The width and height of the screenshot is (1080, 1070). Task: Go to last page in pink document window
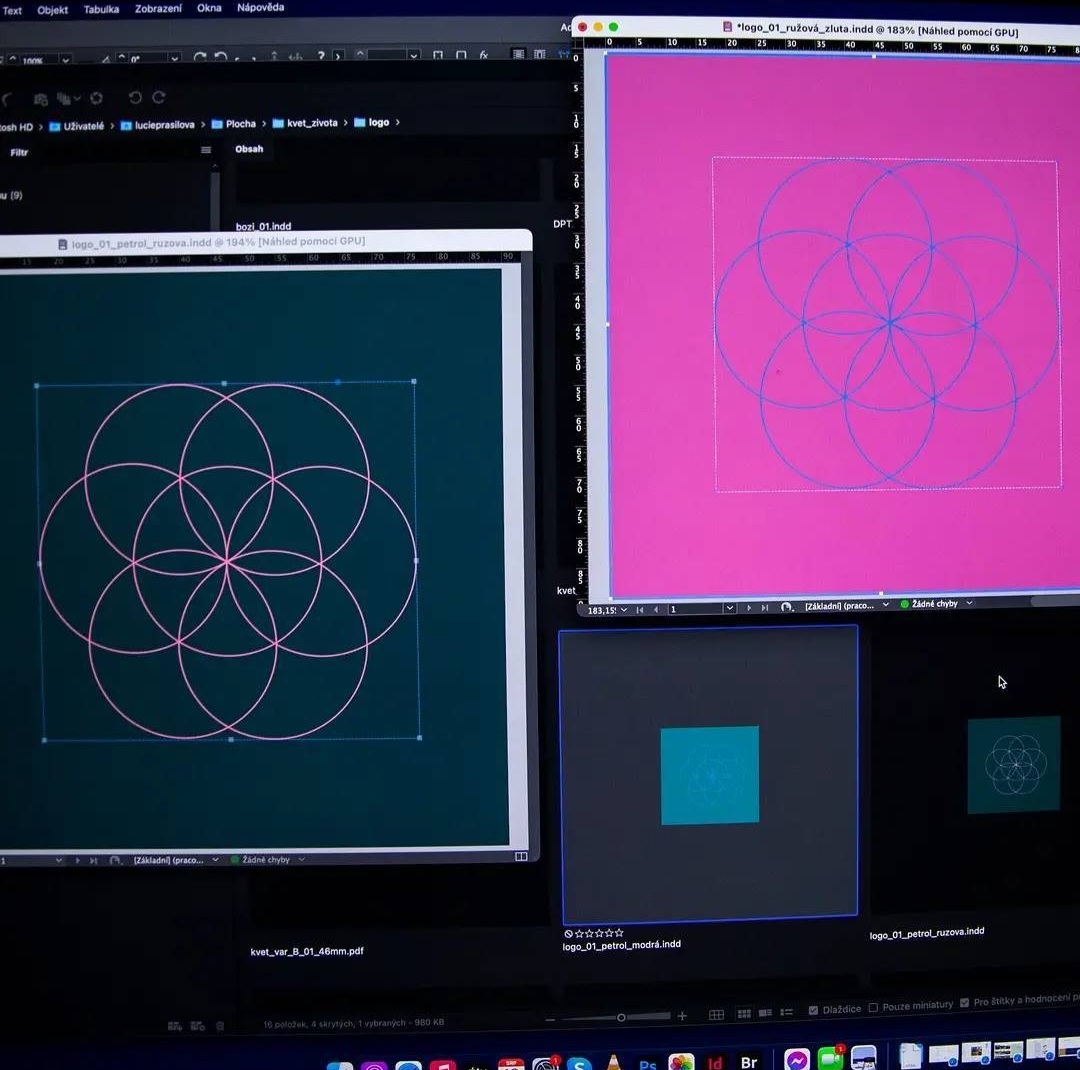(765, 608)
